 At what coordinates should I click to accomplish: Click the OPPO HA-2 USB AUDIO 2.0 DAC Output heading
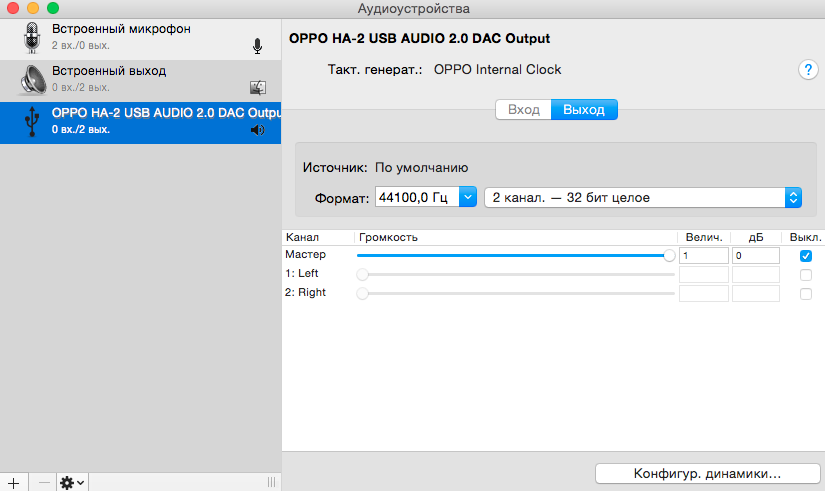click(x=419, y=38)
